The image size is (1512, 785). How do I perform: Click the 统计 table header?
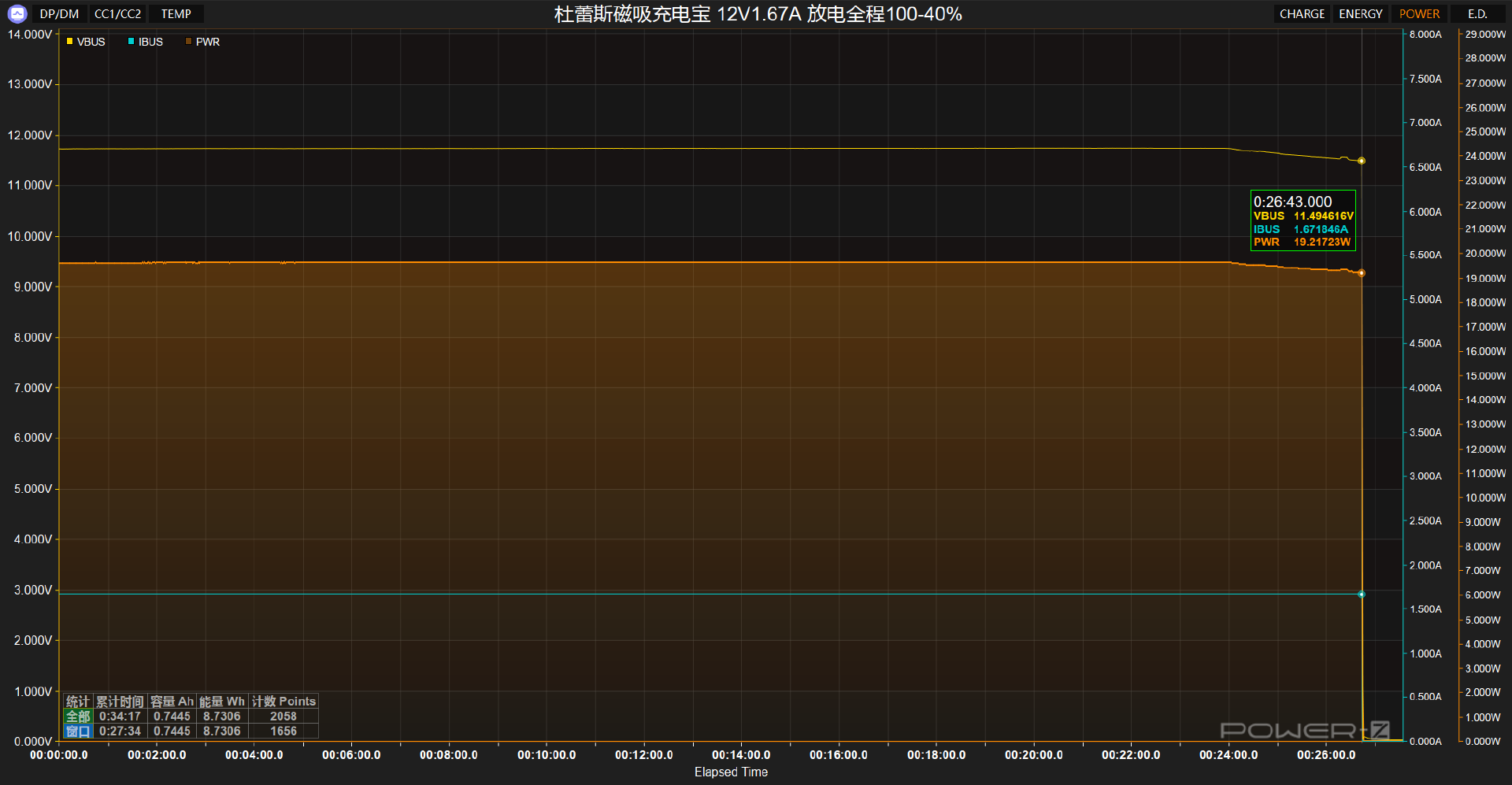coord(78,702)
